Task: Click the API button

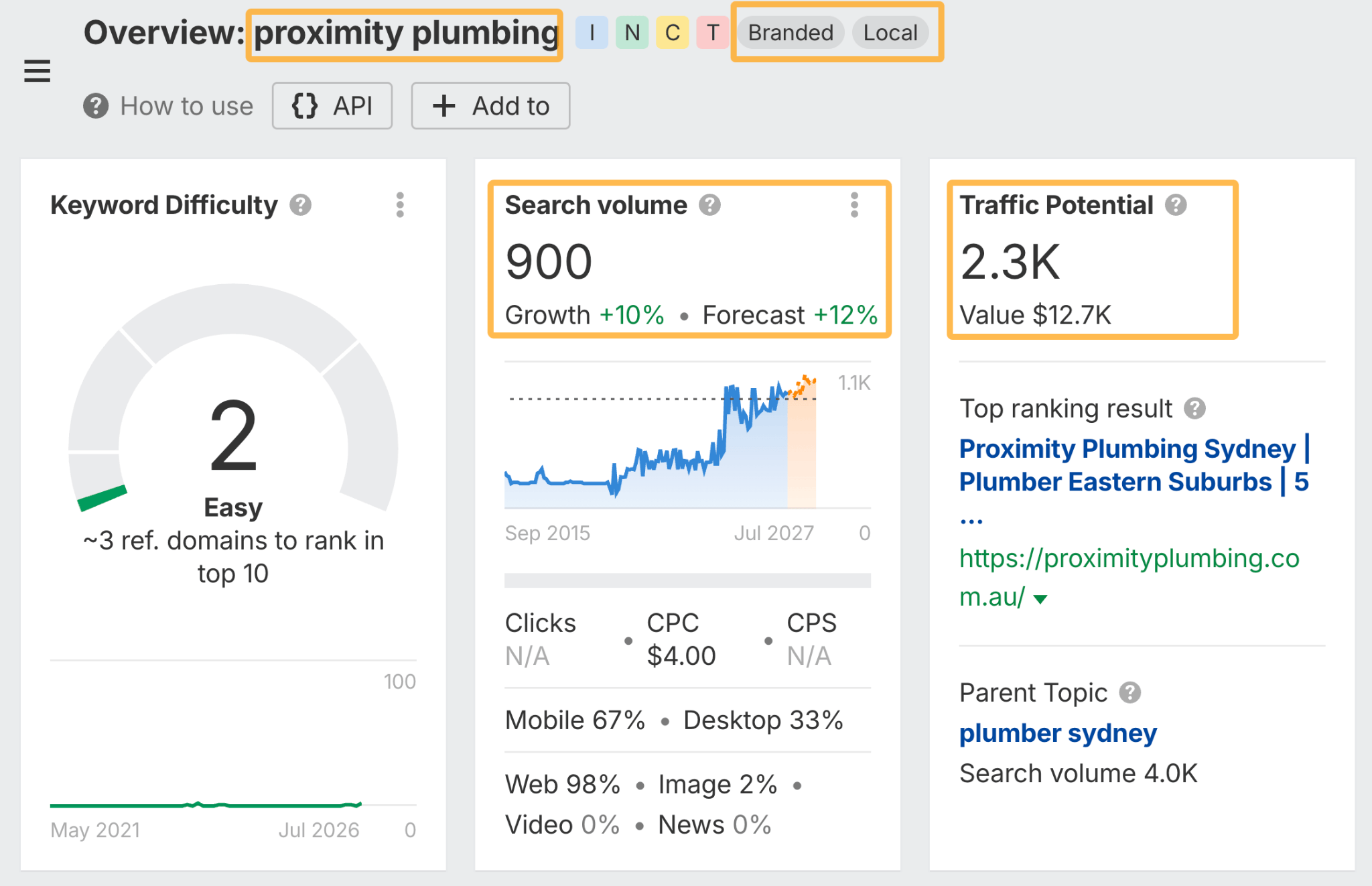Action: pos(332,106)
